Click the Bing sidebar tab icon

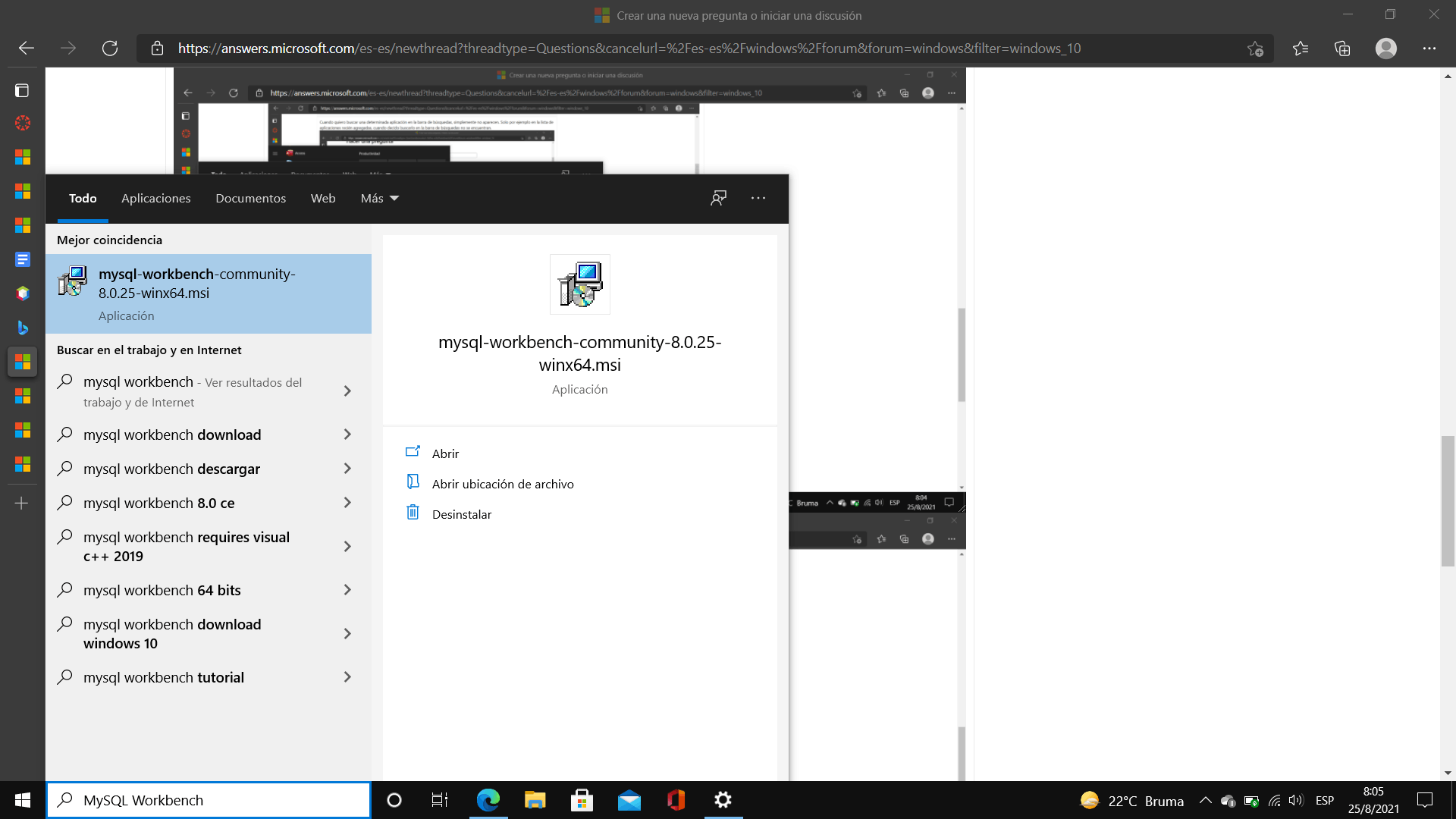point(22,328)
